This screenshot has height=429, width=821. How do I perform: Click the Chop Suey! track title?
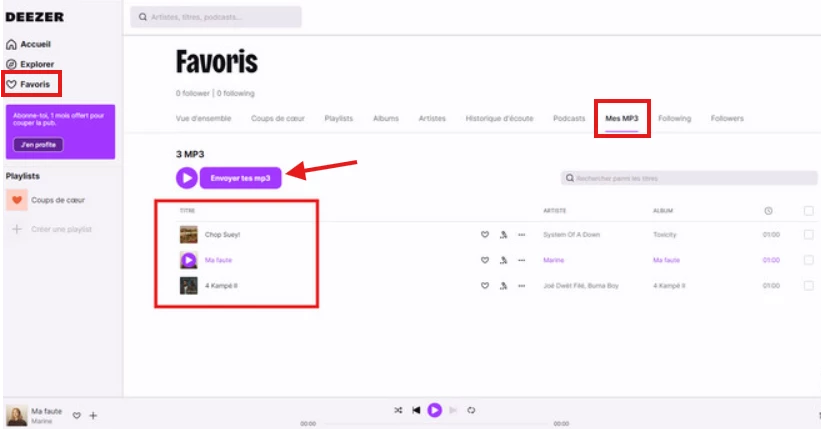click(222, 235)
